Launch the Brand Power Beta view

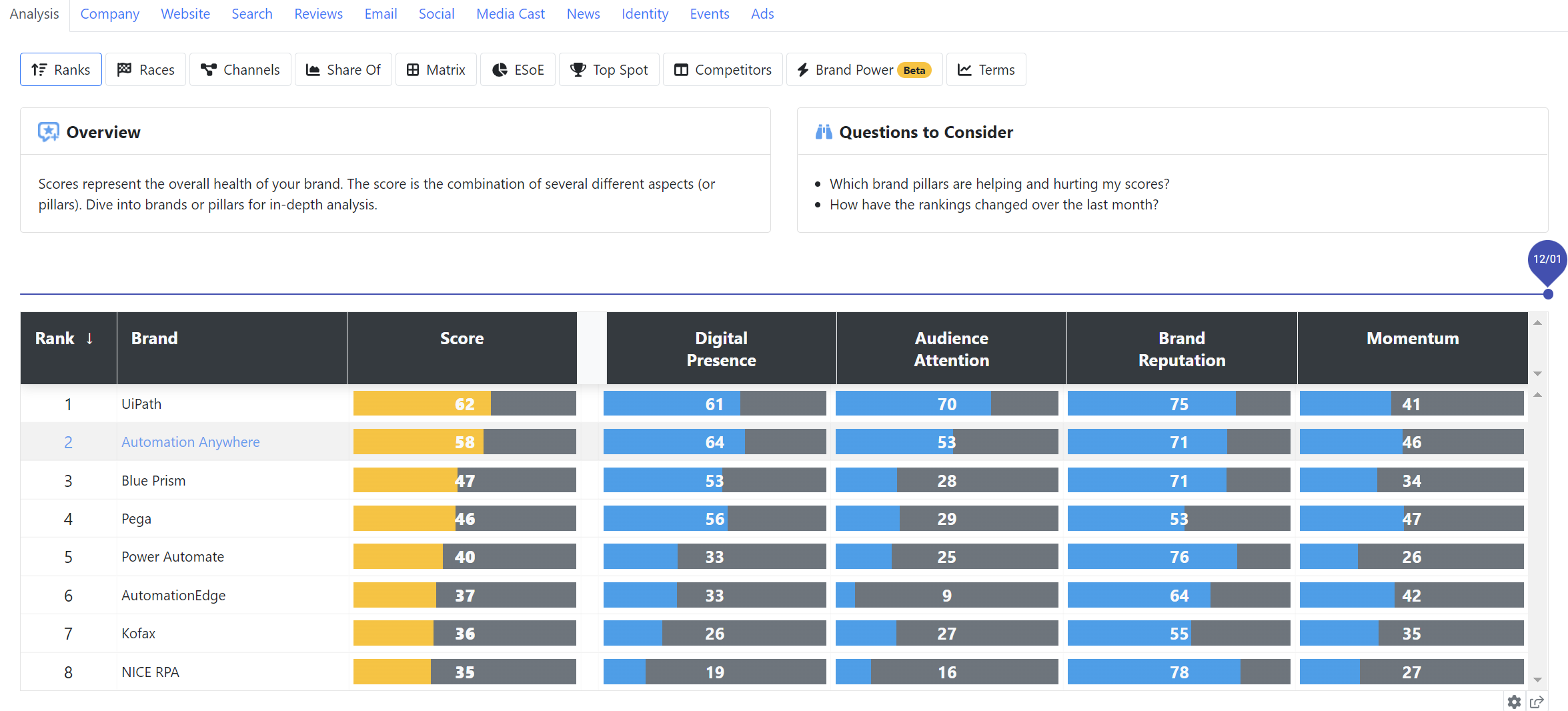pos(864,70)
